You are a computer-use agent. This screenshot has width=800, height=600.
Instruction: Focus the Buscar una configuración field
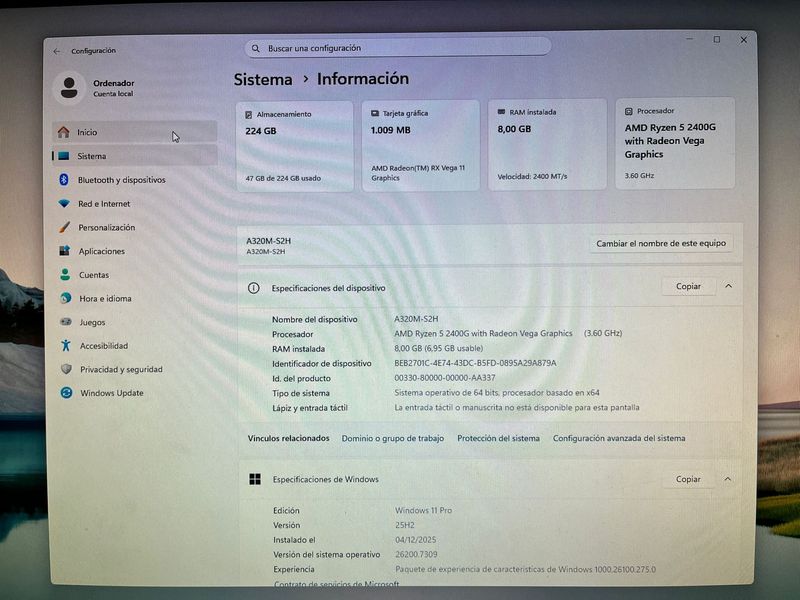coord(398,48)
